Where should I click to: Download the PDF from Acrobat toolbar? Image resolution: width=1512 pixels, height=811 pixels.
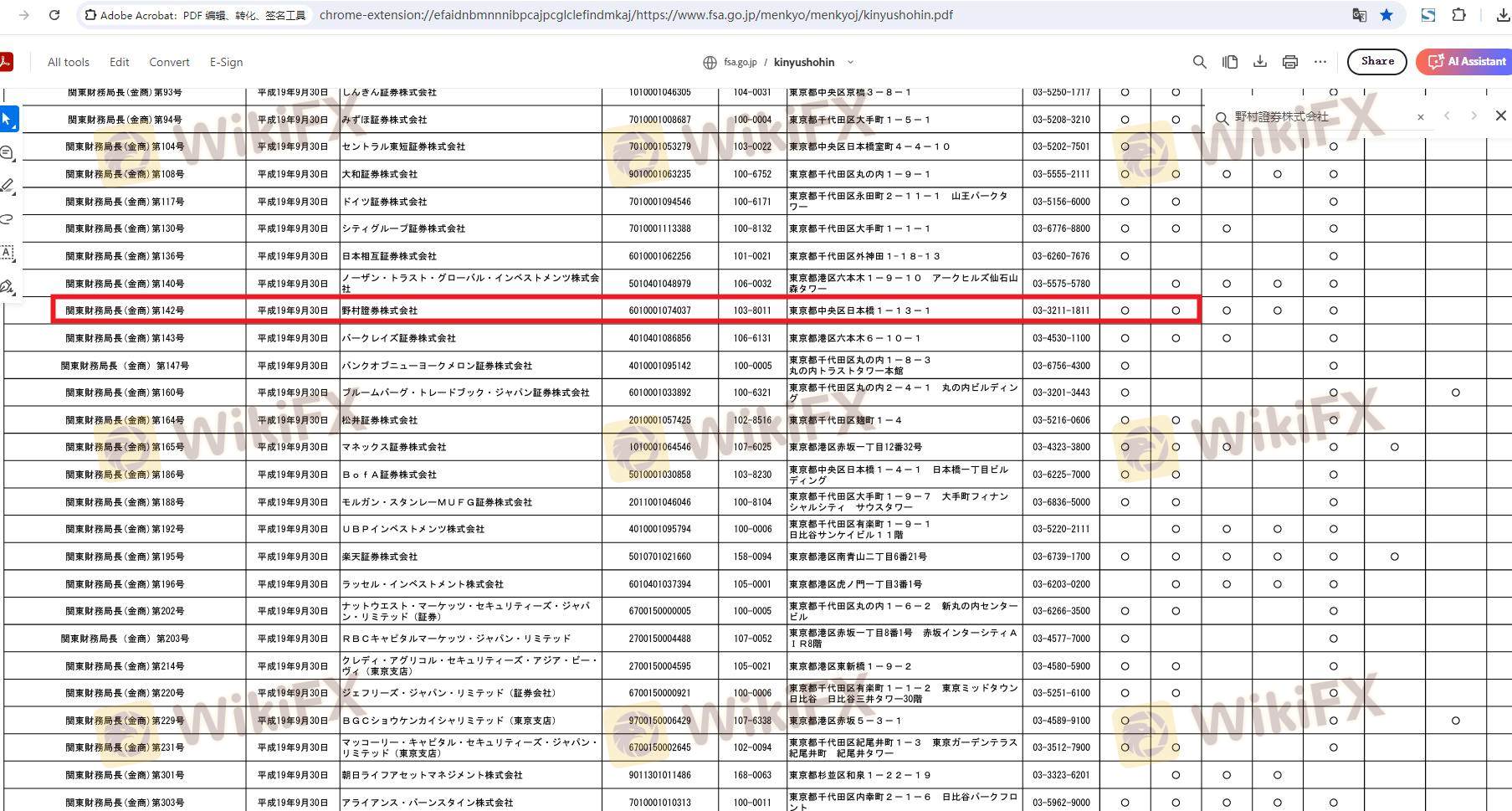pyautogui.click(x=1259, y=62)
